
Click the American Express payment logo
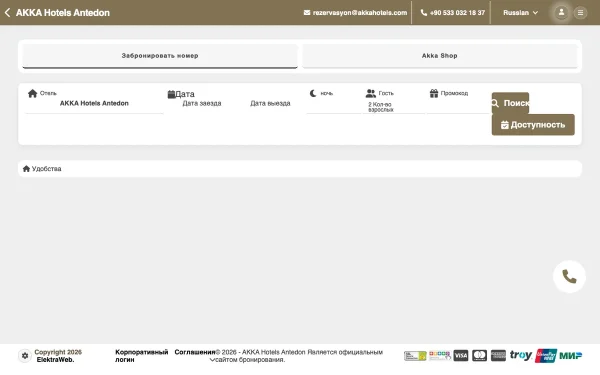(498, 355)
